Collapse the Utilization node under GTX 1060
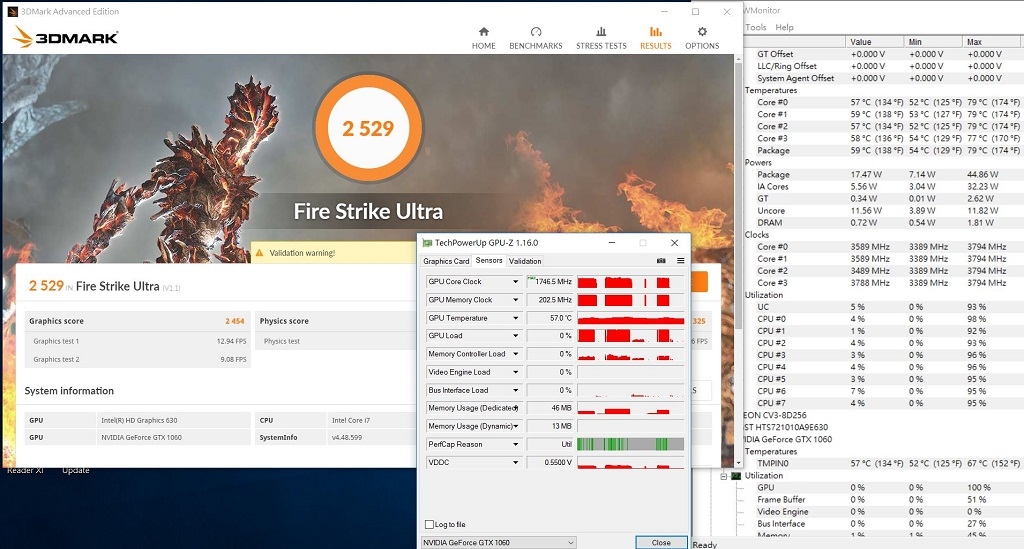The width and height of the screenshot is (1024, 549). (x=724, y=476)
